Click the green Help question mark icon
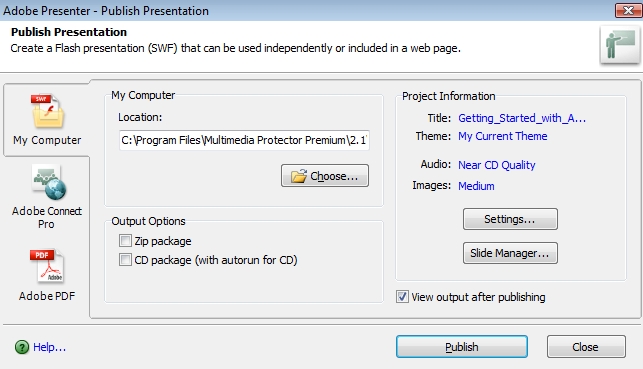643x369 pixels. click(x=22, y=347)
